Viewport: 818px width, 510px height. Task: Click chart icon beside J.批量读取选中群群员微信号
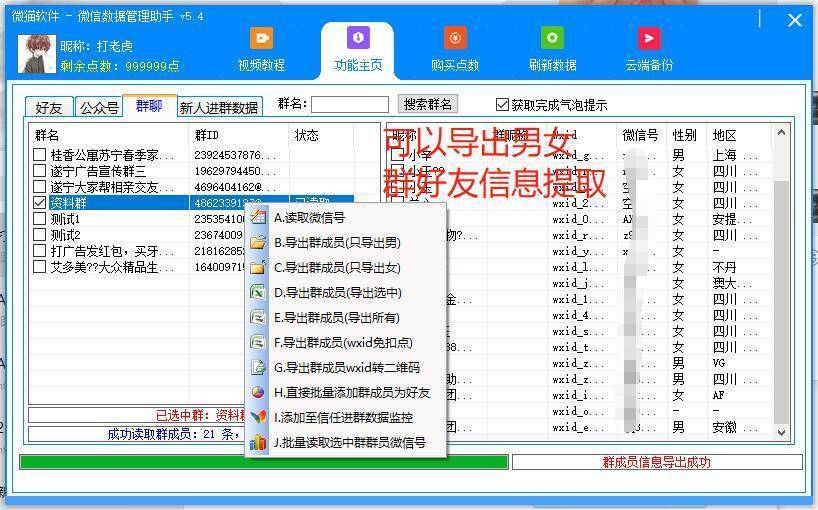pyautogui.click(x=258, y=443)
